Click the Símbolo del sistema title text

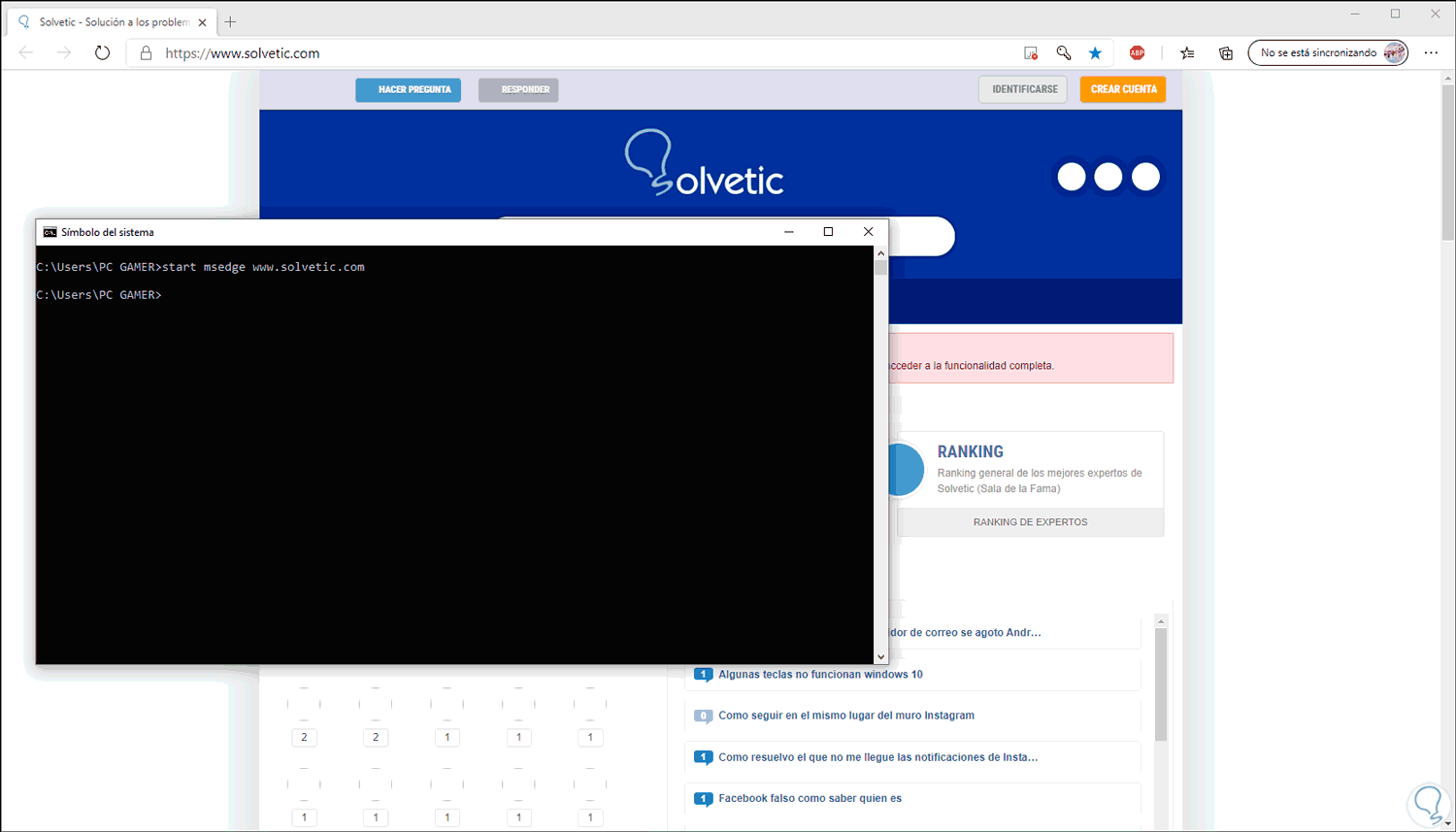[108, 233]
